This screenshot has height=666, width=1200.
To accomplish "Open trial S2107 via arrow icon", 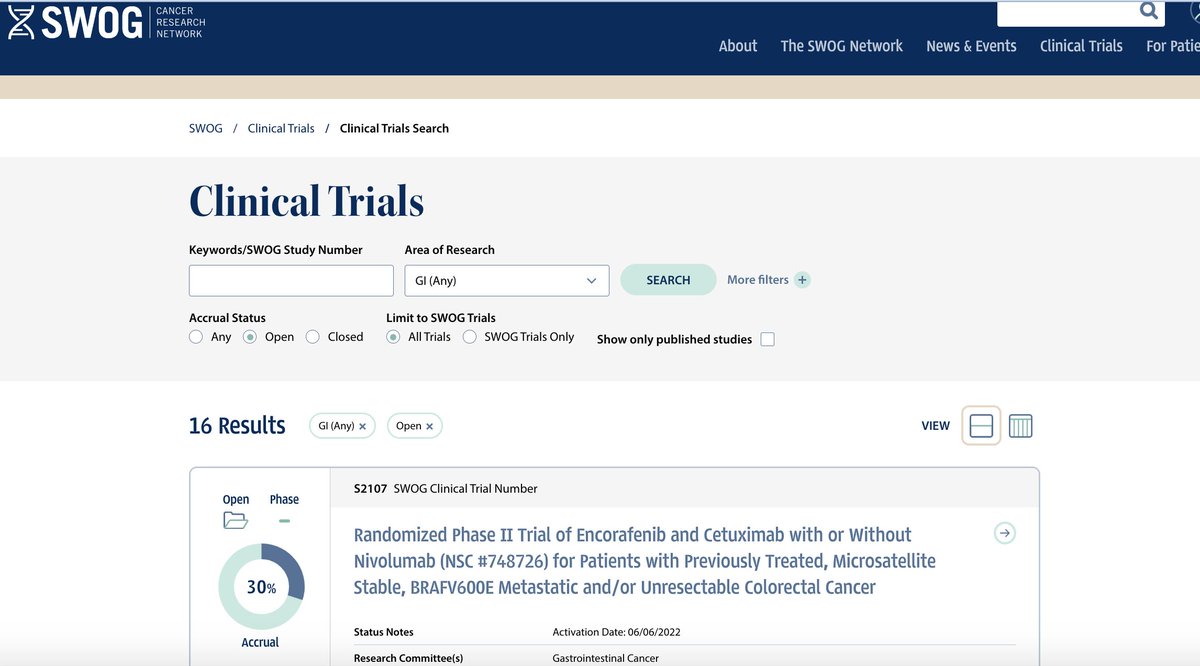I will (1004, 533).
